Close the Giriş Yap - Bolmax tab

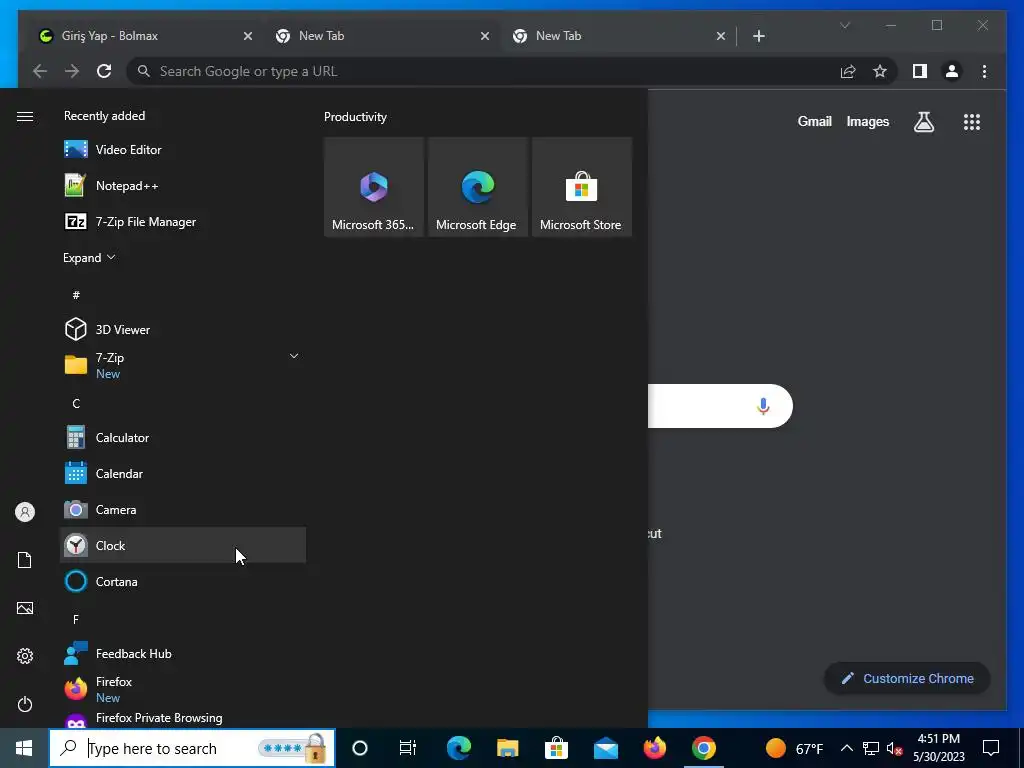click(x=248, y=36)
